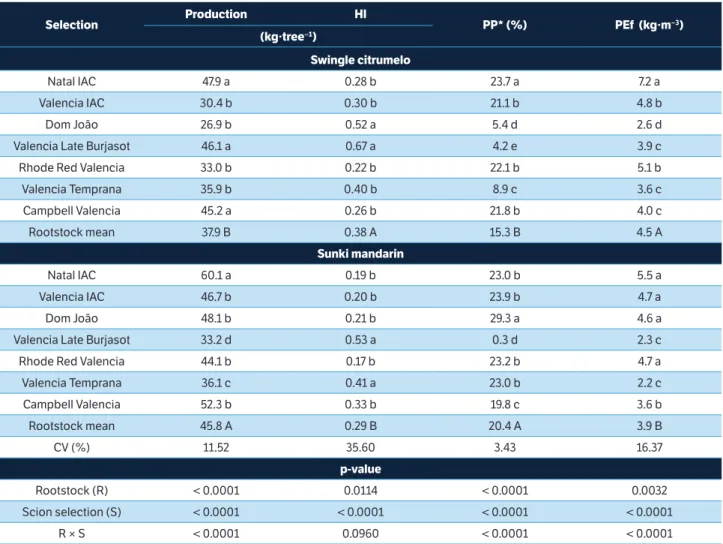The width and height of the screenshot is (723, 544).
Task: Click the 'R × S' row label
Action: (x=71, y=533)
